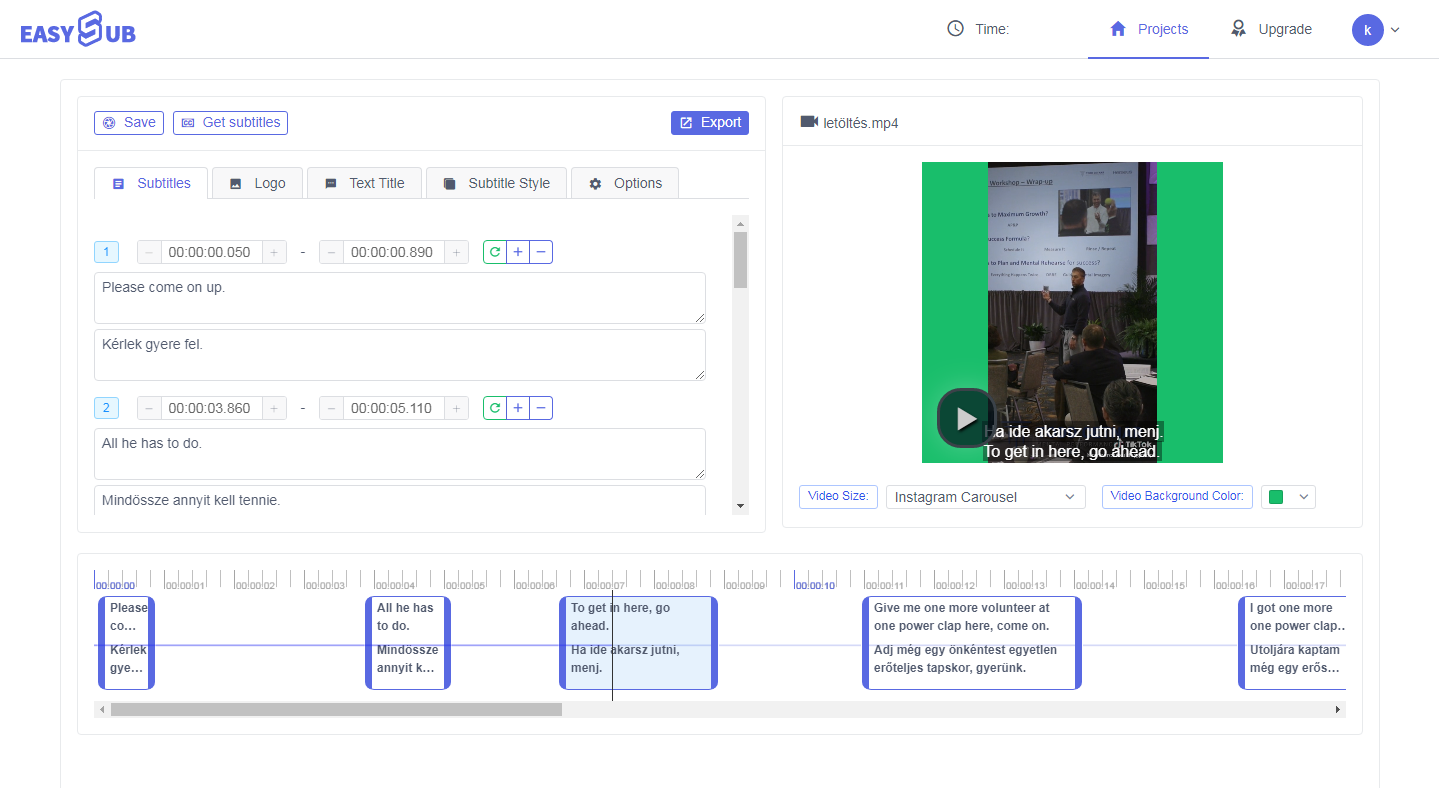Click the green background color swatch
Screen dimensions: 1439x788
(1275, 497)
